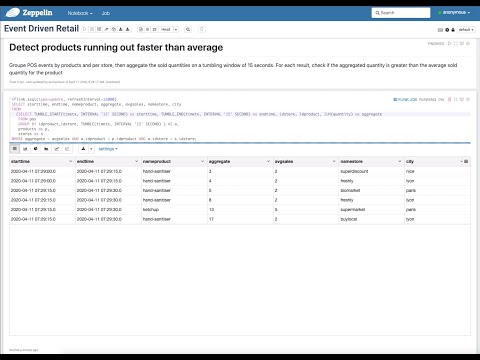
Task: Open version control commit icon
Action: 141,29
